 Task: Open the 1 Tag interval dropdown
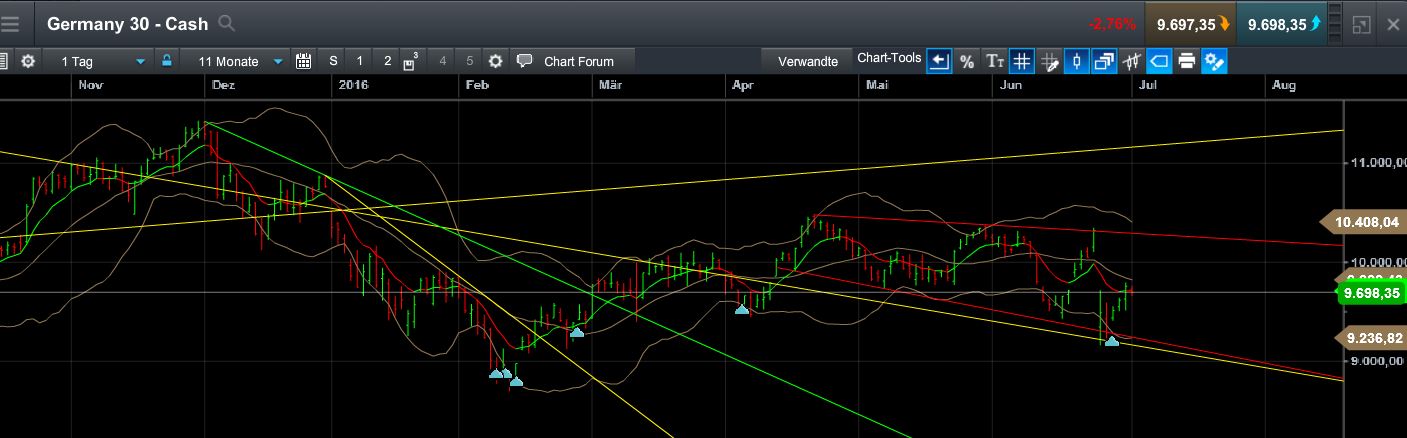click(98, 61)
